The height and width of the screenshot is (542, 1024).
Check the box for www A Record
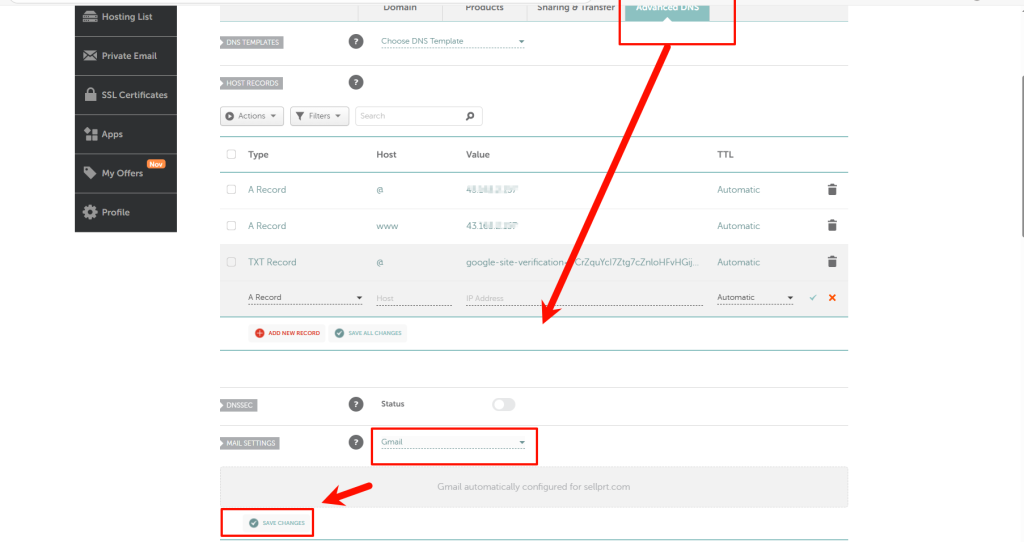[x=232, y=226]
